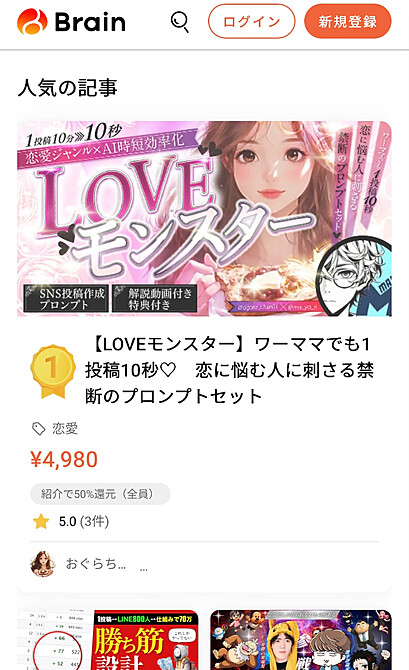Open the おぐらち author avatar
This screenshot has width=409, height=670.
point(43,564)
